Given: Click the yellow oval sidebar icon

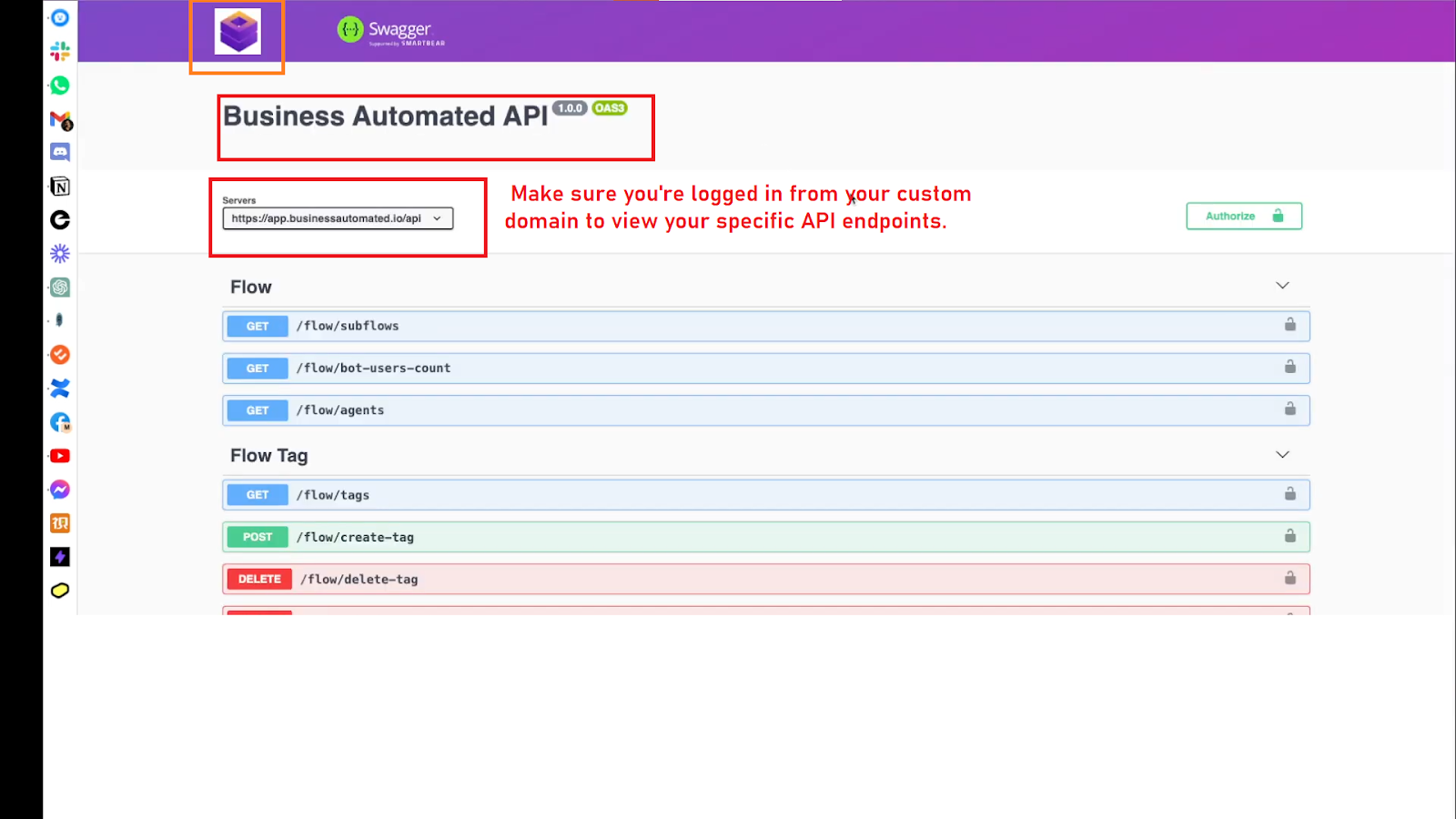Looking at the screenshot, I should 60,591.
